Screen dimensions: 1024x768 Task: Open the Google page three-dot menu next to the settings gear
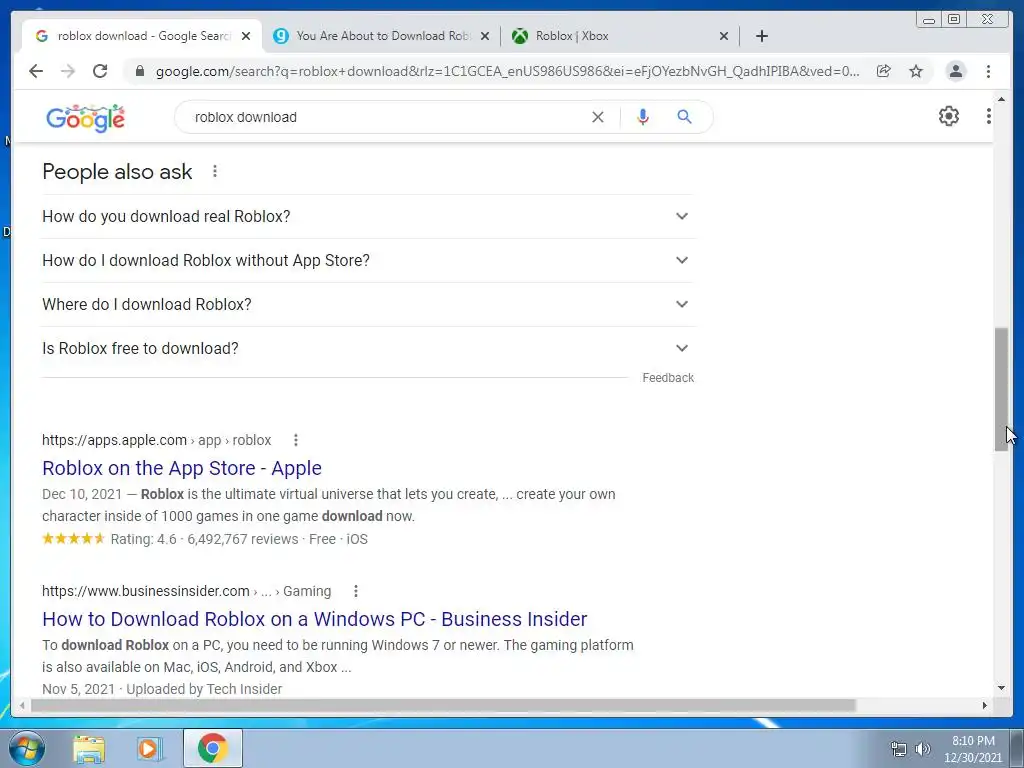tap(988, 116)
